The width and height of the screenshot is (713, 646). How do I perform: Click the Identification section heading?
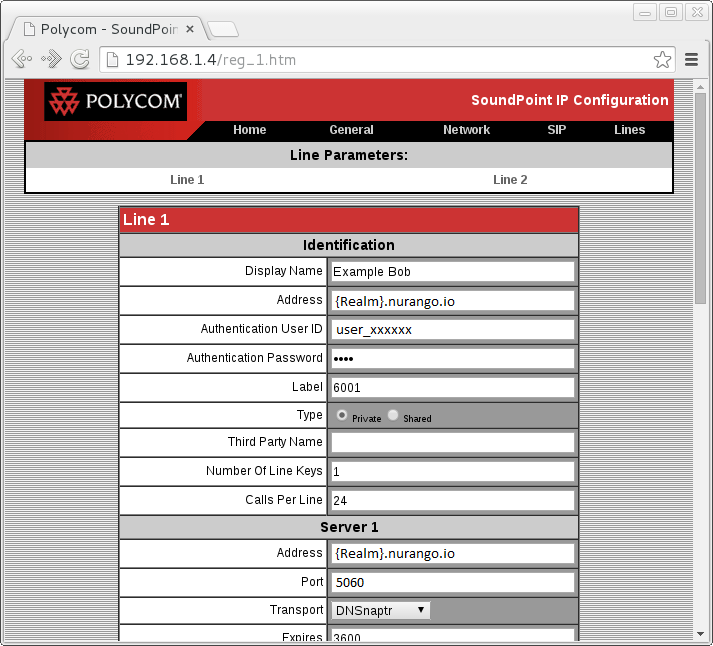[x=349, y=245]
